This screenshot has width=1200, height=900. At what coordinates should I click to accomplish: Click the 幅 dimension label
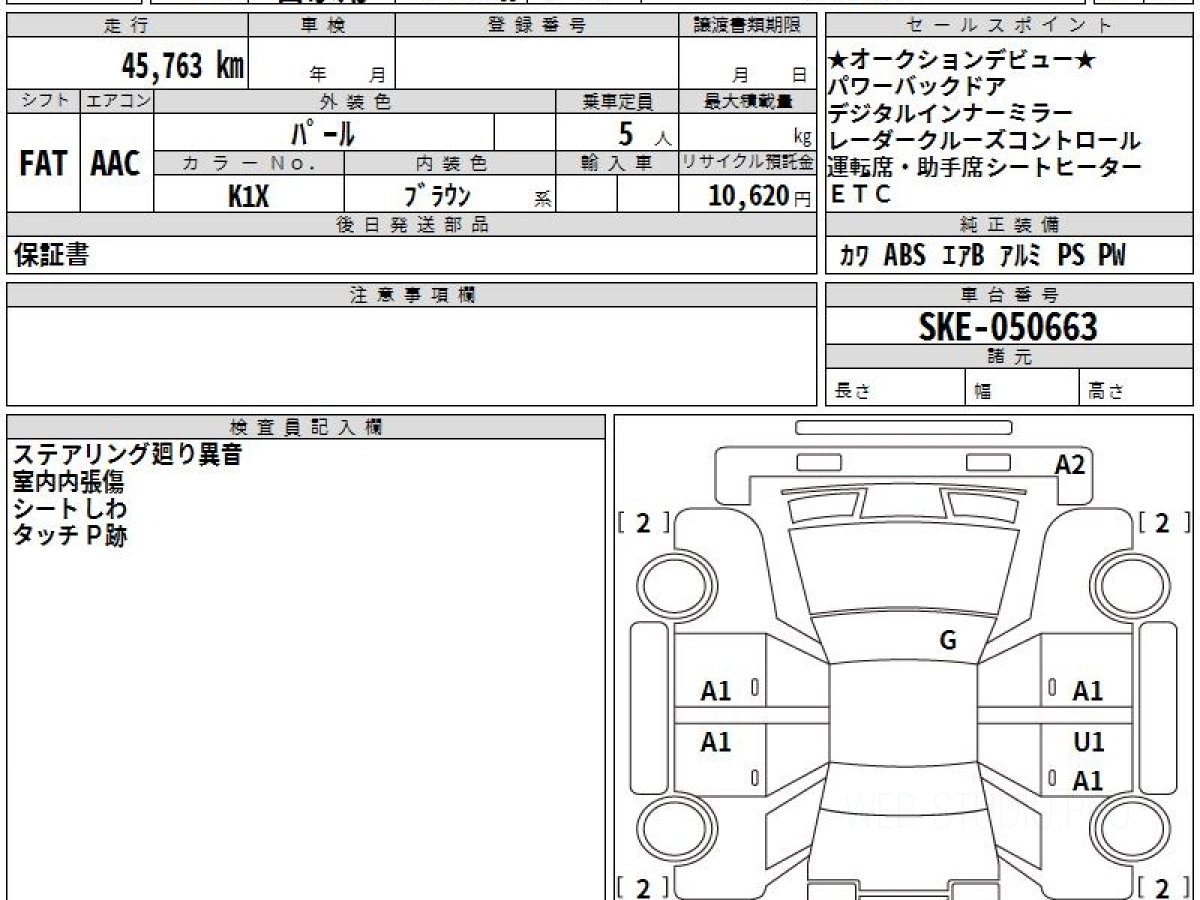984,392
